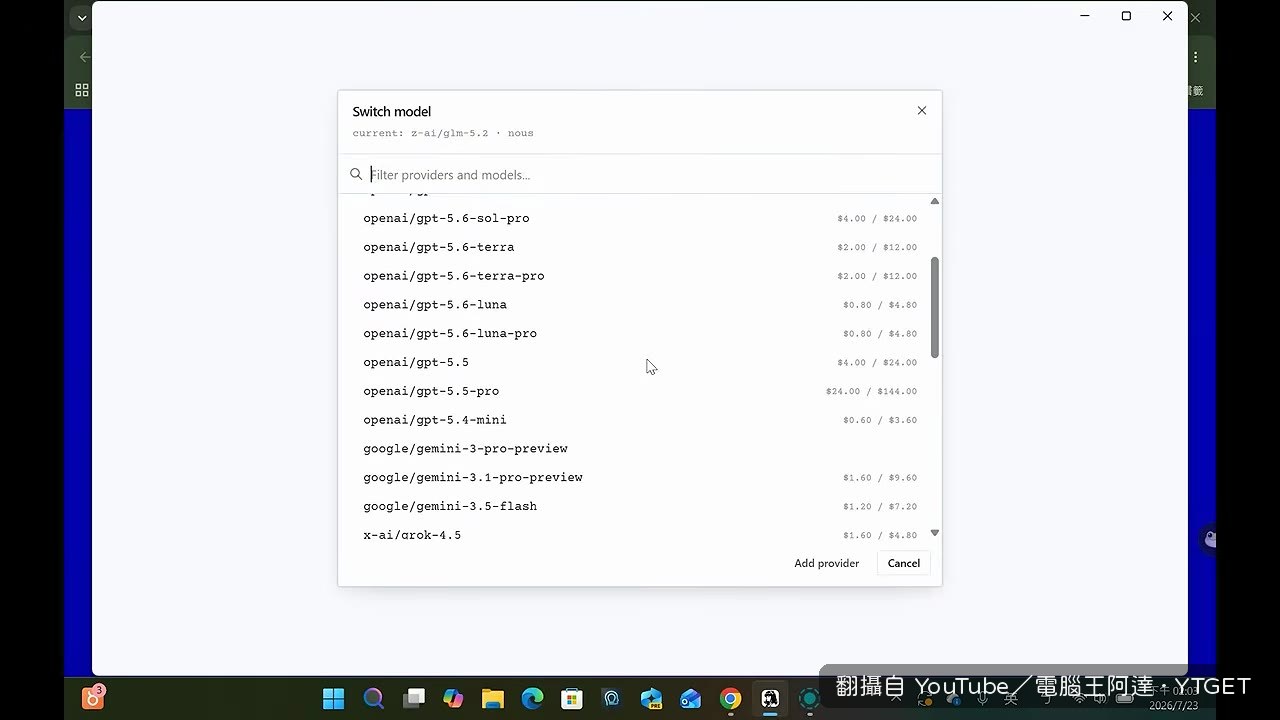Click the model list scrollbar thumb
This screenshot has width=1280, height=720.
click(x=935, y=307)
